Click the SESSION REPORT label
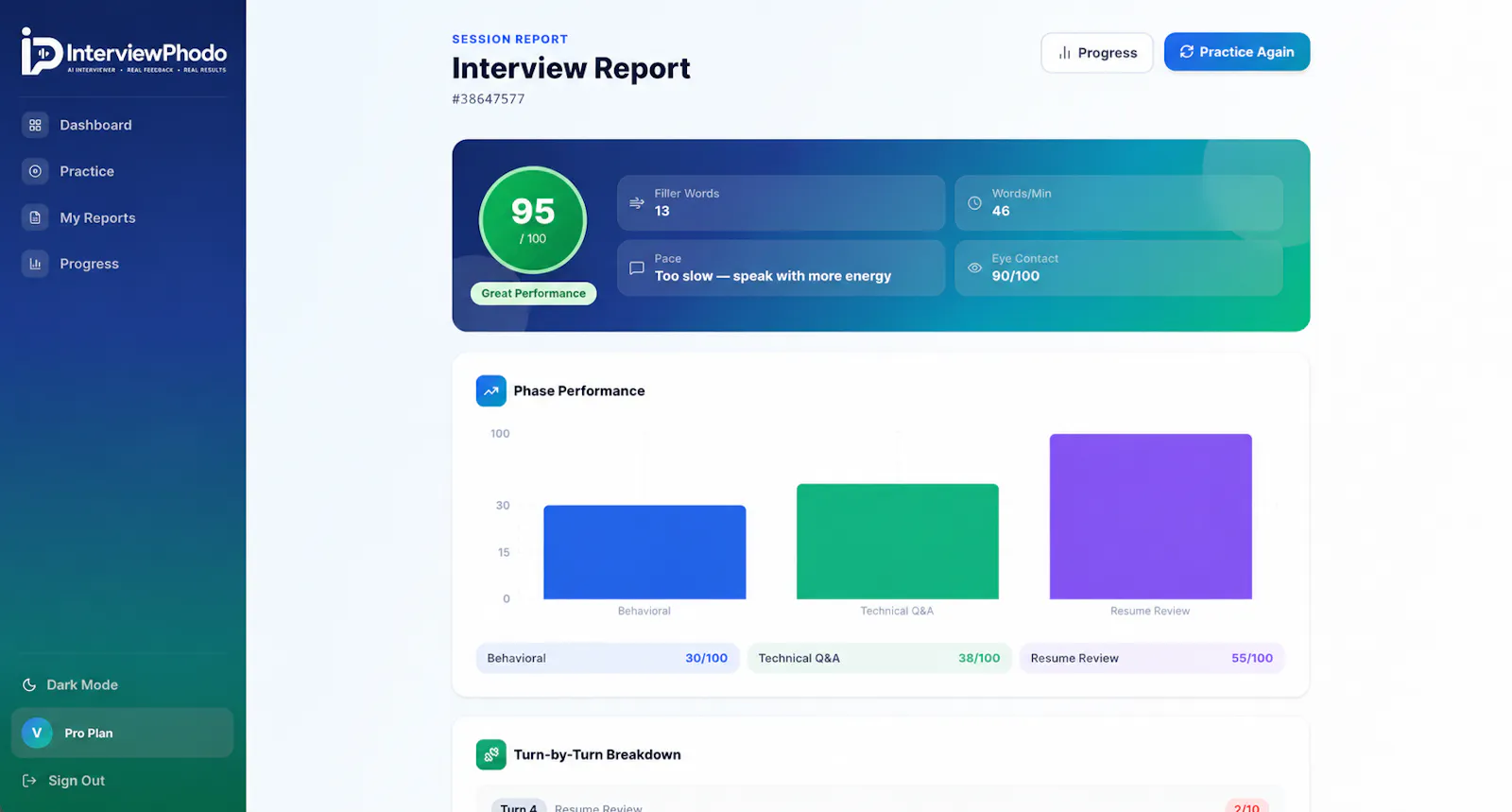 point(510,39)
